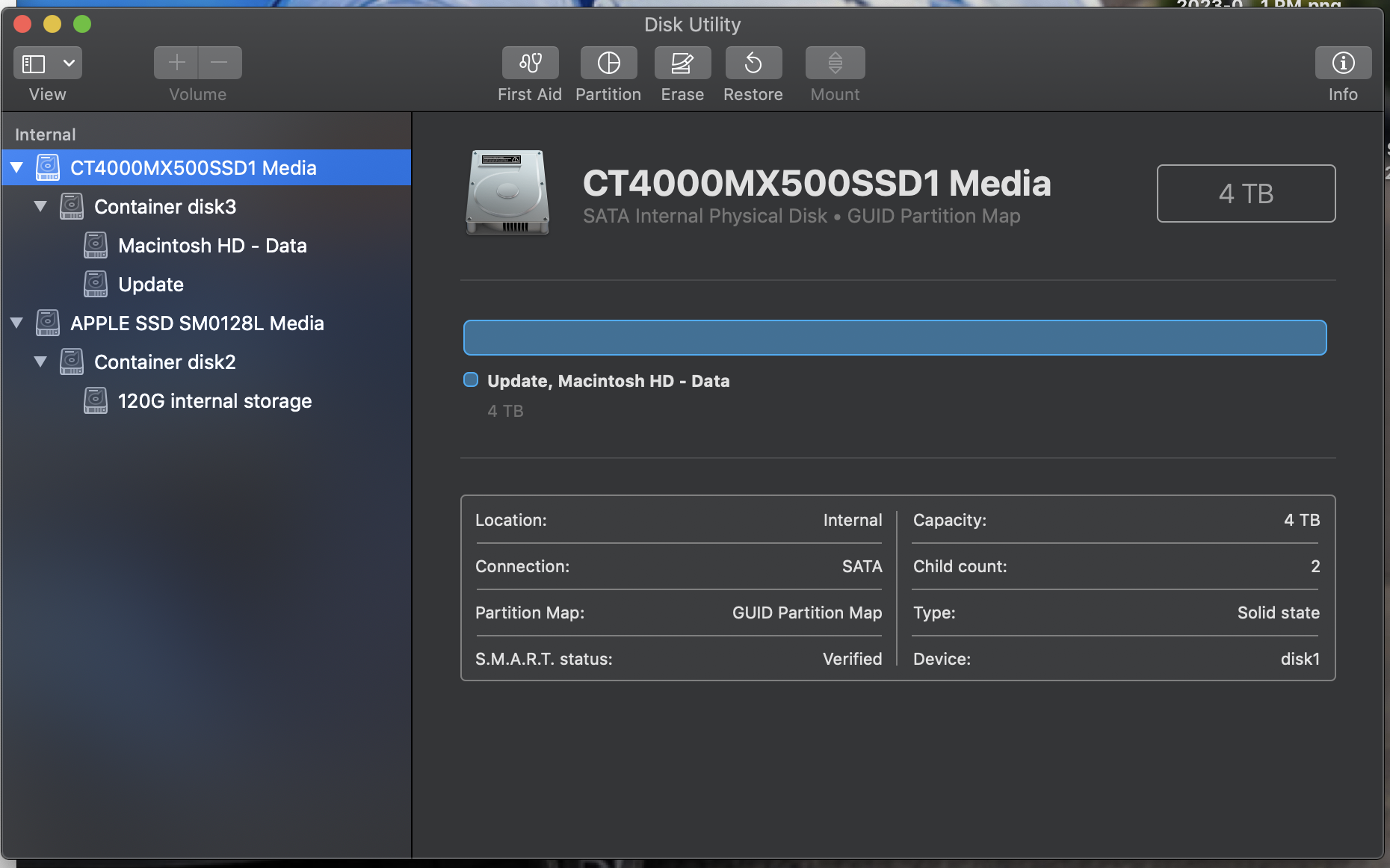Click the CT4000MX500SSD1 Media drive icon in sidebar

(48, 167)
